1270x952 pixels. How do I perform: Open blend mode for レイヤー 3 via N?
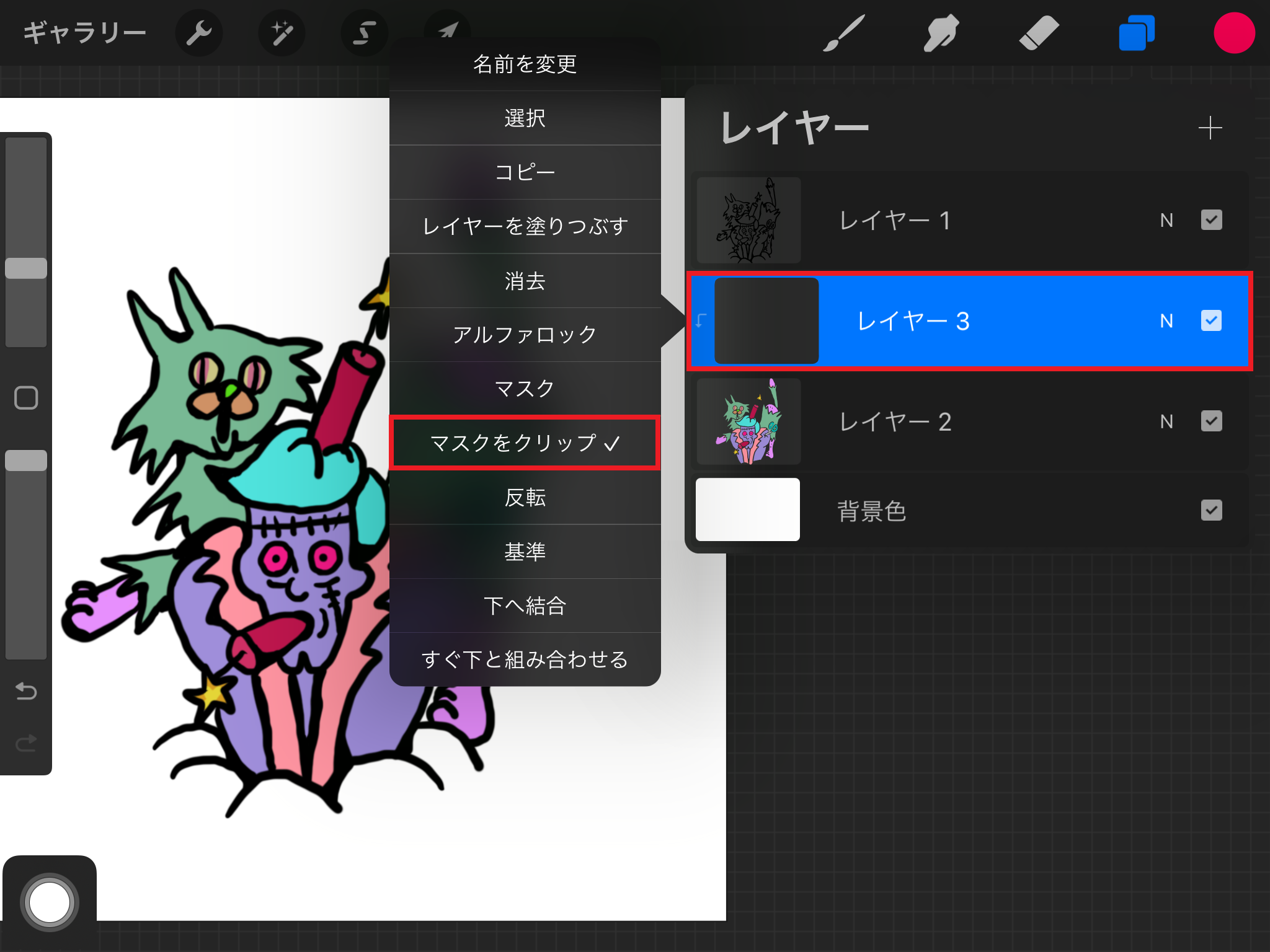click(x=1166, y=321)
